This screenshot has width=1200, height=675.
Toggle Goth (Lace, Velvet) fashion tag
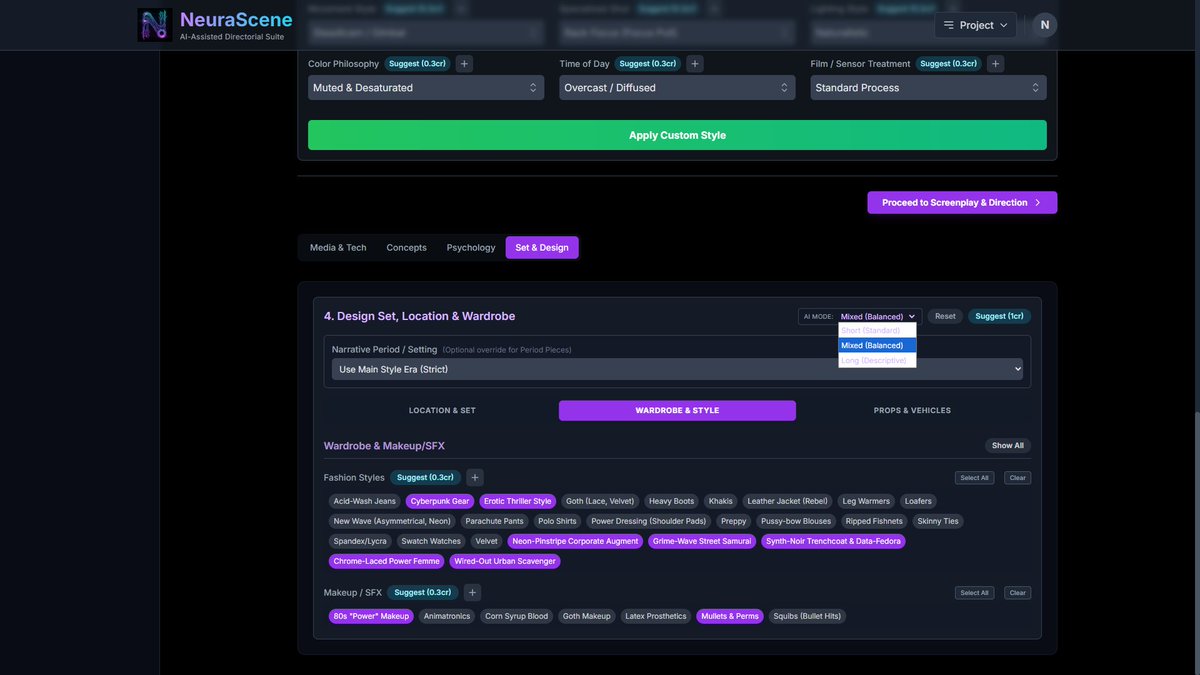coord(600,501)
